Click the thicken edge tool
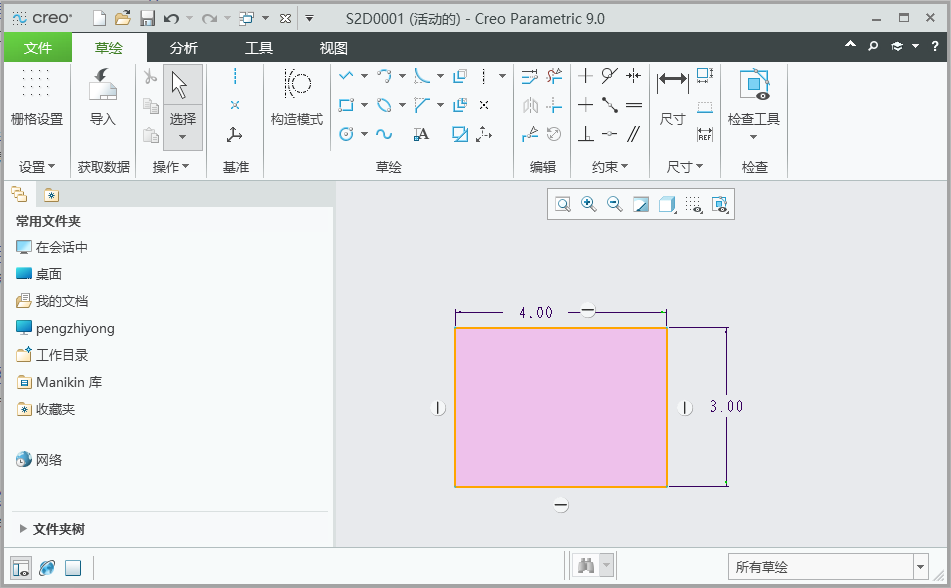This screenshot has height=588, width=951. click(460, 105)
